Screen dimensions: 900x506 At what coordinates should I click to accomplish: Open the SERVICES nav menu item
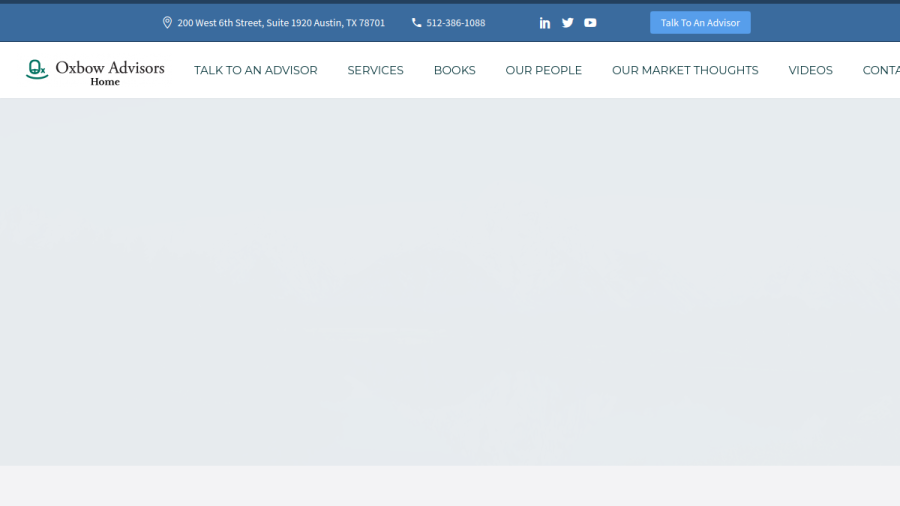pos(375,70)
